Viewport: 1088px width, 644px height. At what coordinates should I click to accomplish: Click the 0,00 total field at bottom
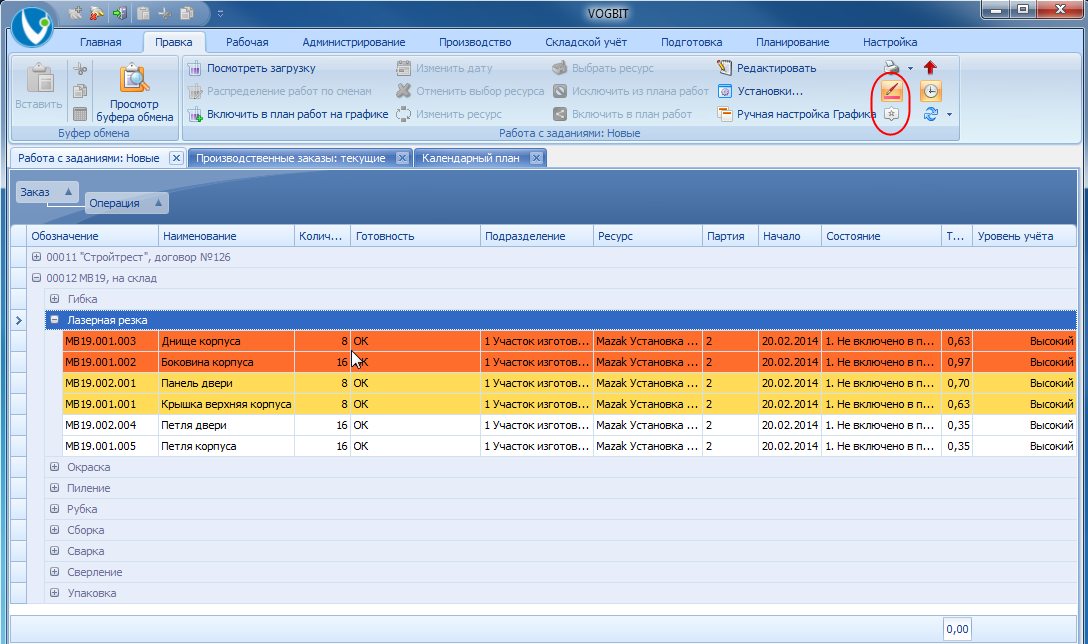957,629
